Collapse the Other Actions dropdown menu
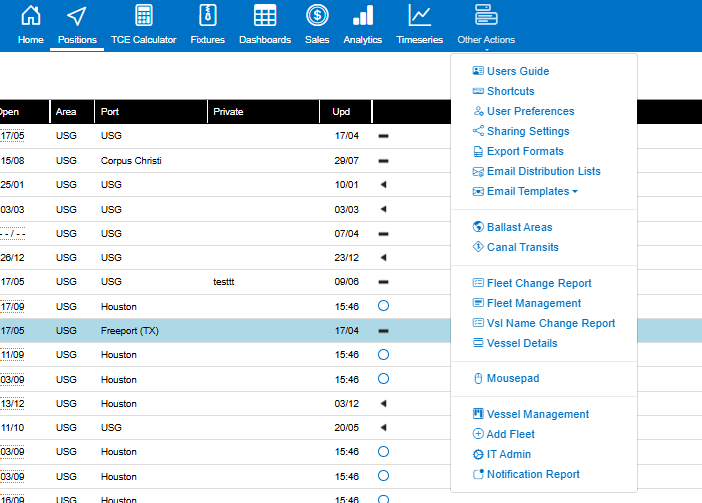 click(486, 25)
